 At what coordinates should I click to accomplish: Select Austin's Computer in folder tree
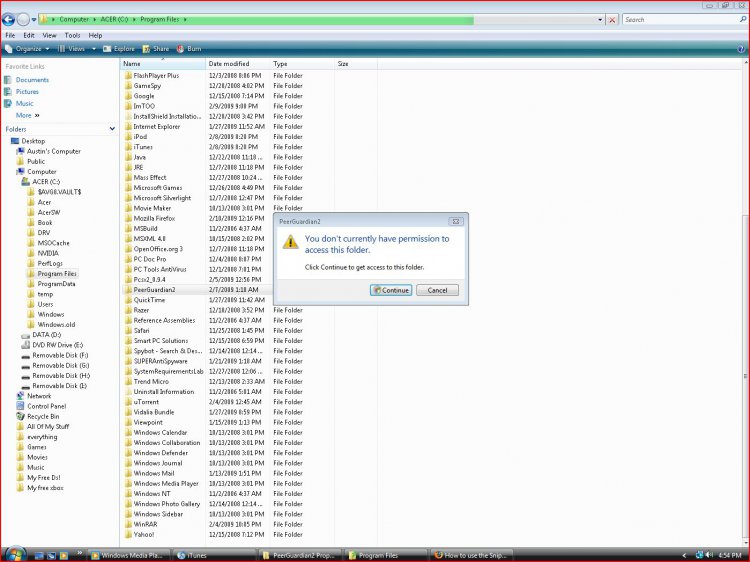coord(54,151)
